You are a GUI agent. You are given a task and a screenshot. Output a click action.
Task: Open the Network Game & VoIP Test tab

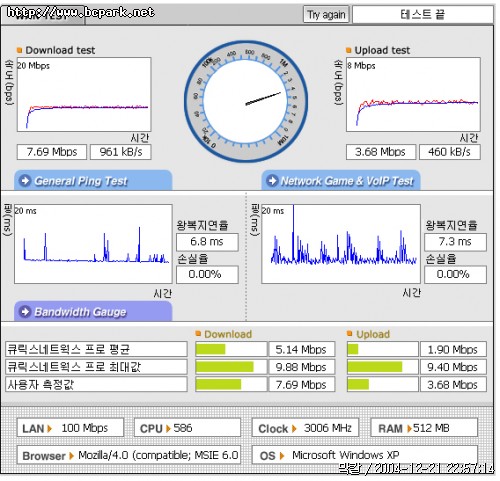[341, 181]
